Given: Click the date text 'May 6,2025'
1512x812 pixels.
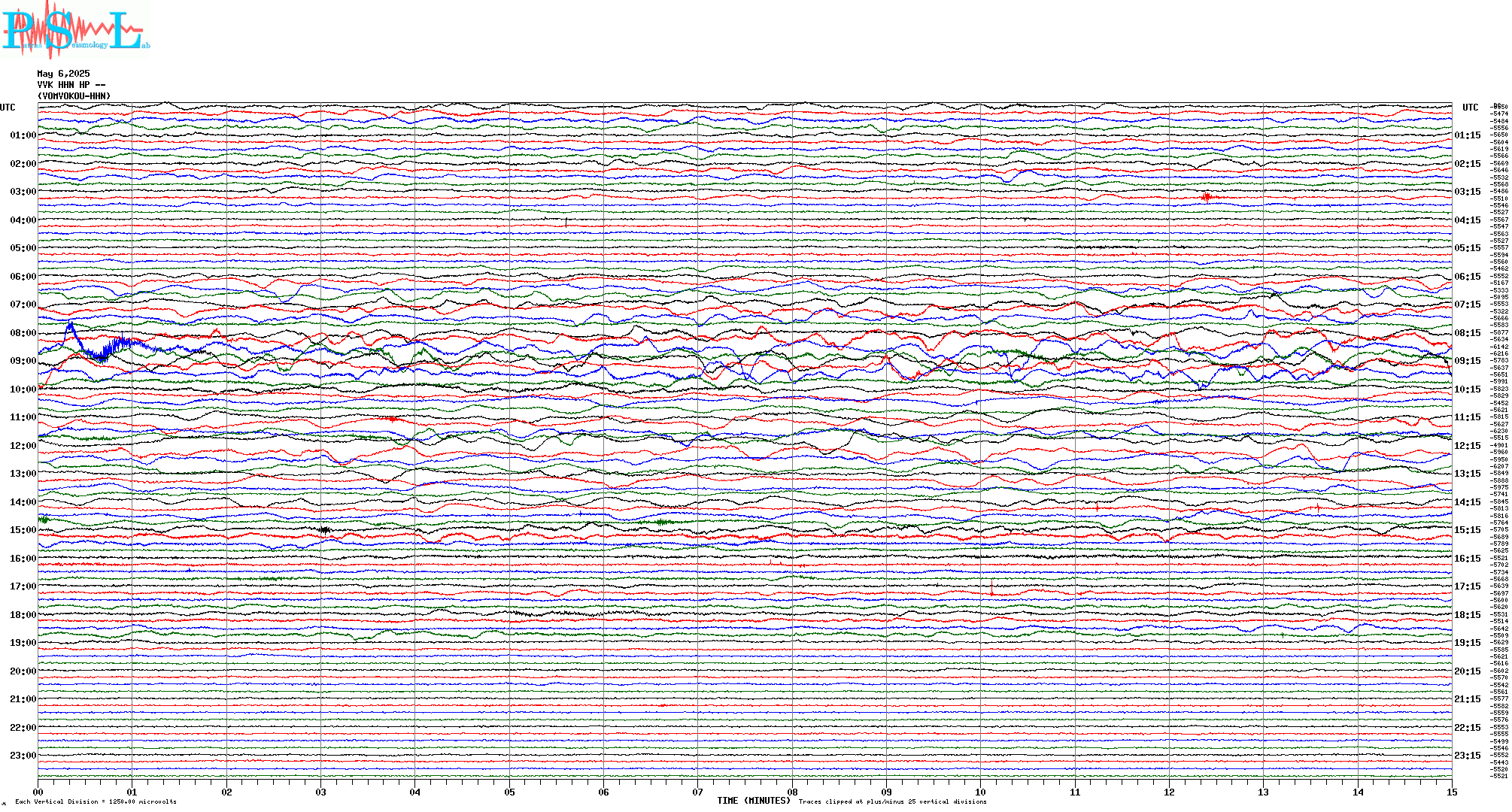Looking at the screenshot, I should point(63,74).
